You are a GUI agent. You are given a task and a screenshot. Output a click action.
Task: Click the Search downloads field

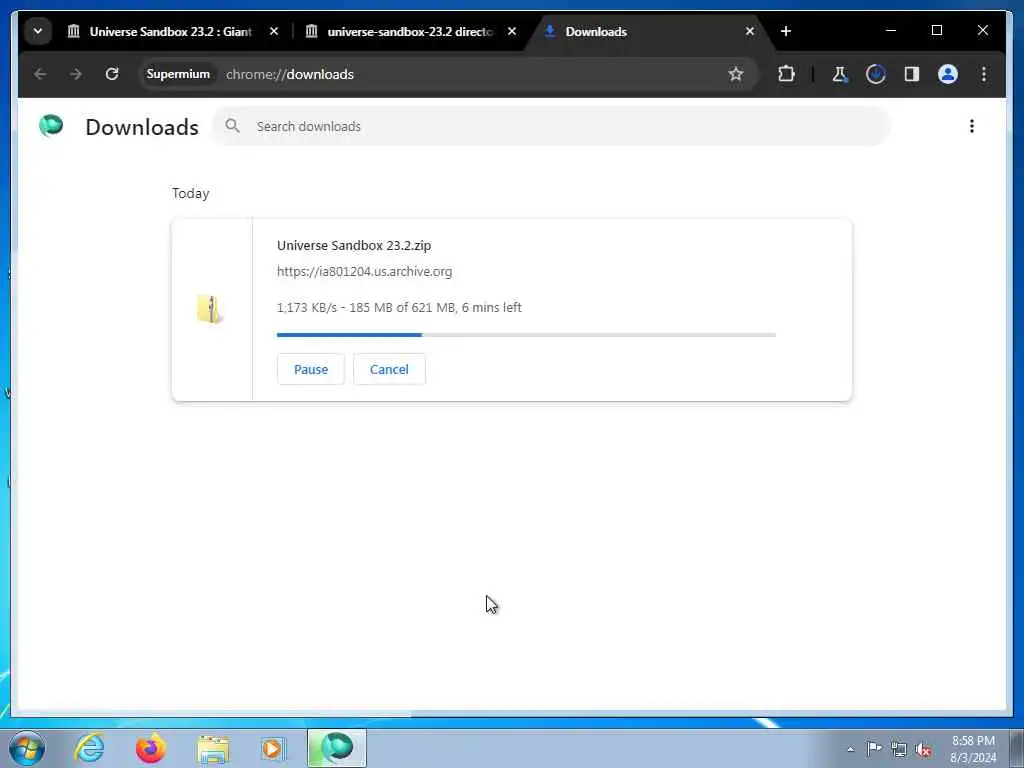pyautogui.click(x=551, y=127)
